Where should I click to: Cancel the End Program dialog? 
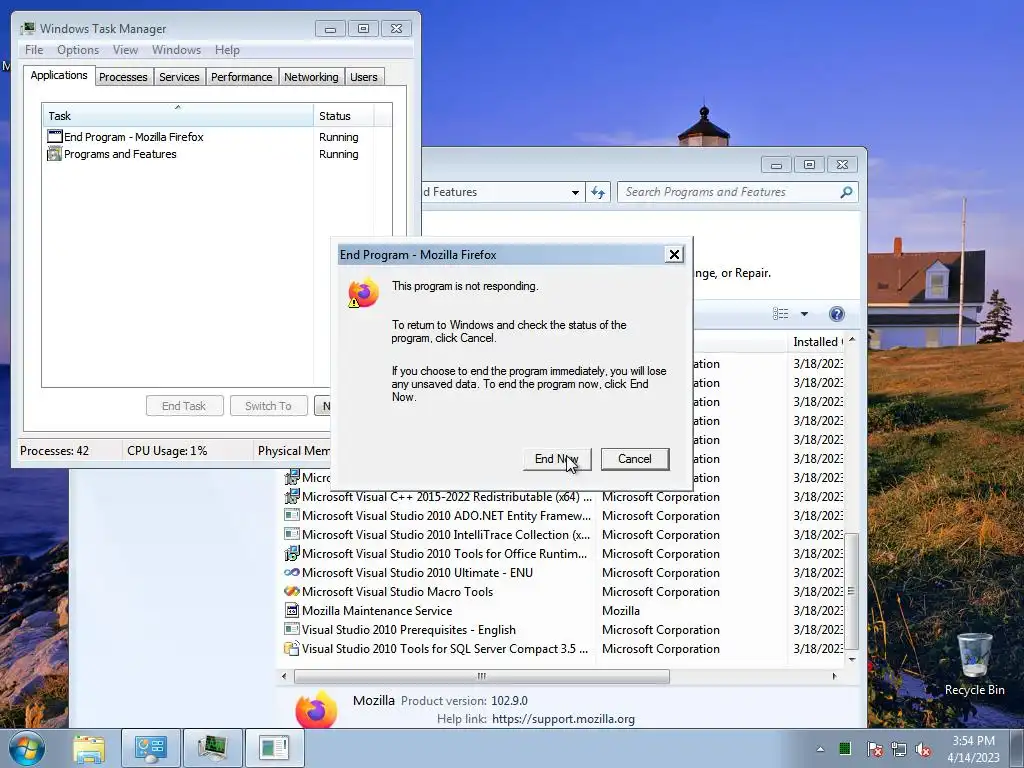(635, 459)
